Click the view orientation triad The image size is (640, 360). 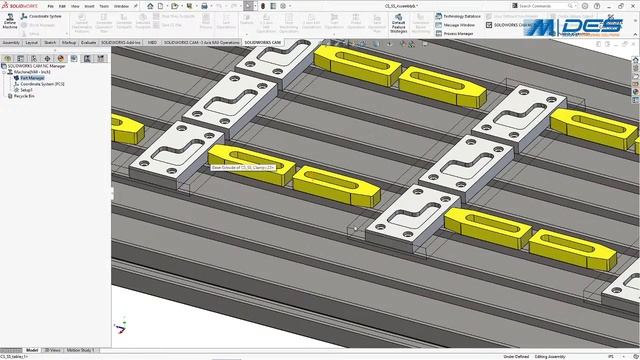[x=120, y=327]
